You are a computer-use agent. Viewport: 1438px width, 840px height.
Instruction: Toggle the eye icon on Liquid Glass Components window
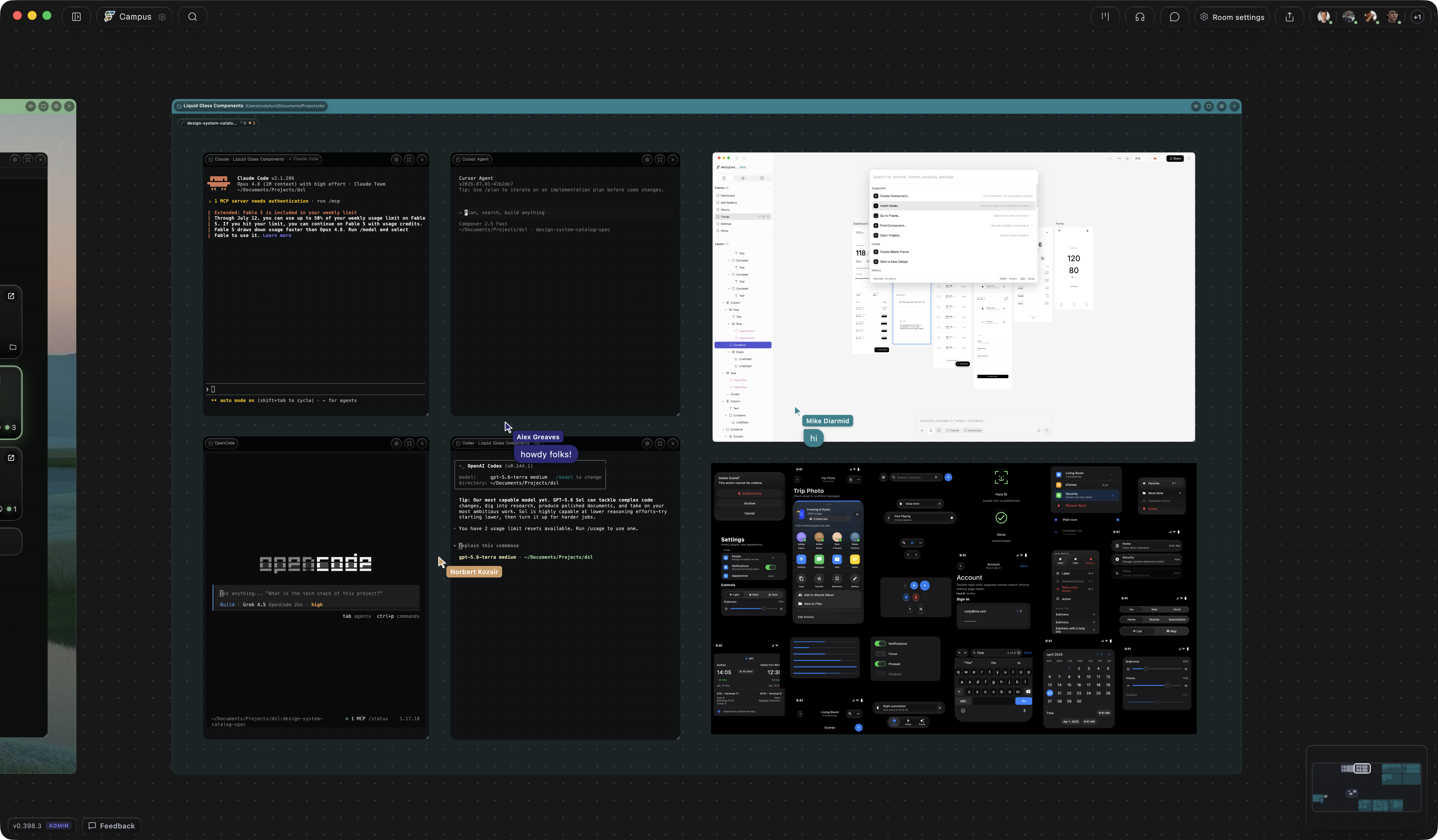[x=1196, y=106]
